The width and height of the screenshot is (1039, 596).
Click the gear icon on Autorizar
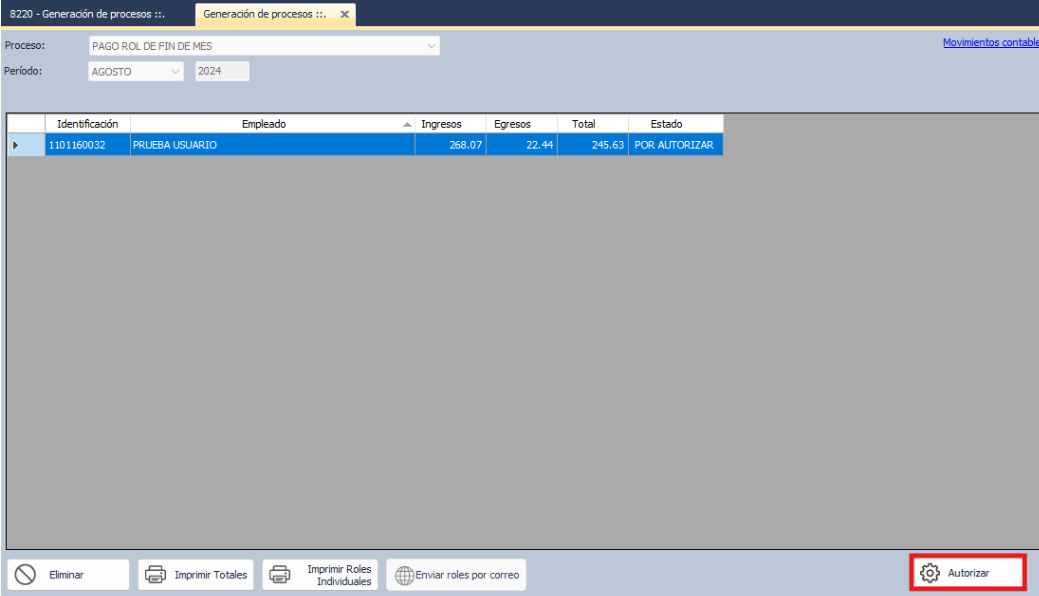tap(930, 573)
